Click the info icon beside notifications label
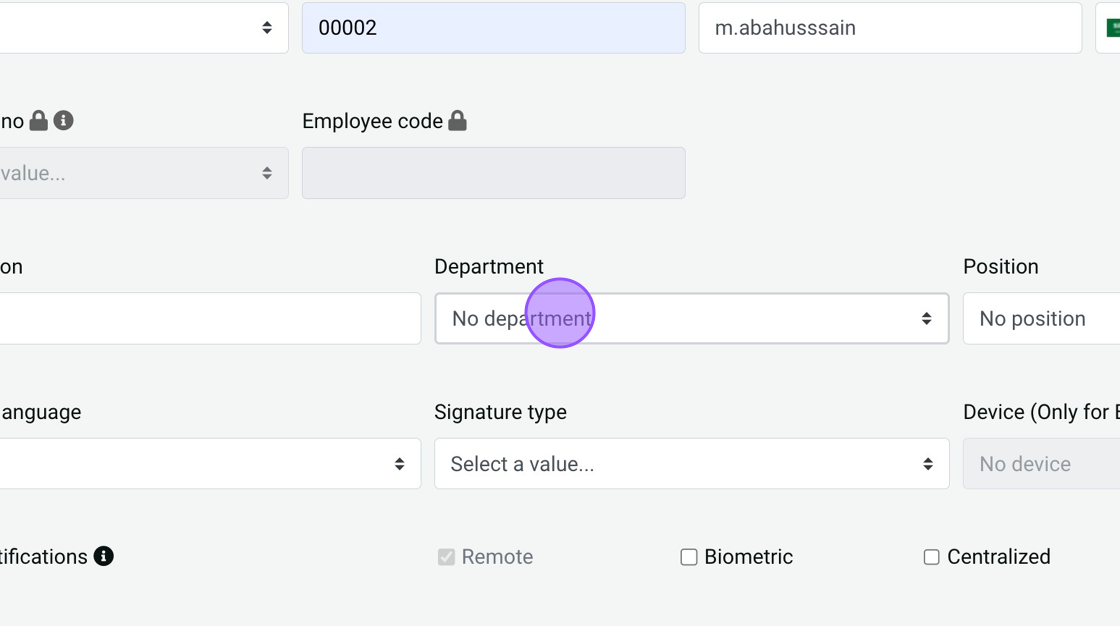The image size is (1120, 626). tap(103, 556)
